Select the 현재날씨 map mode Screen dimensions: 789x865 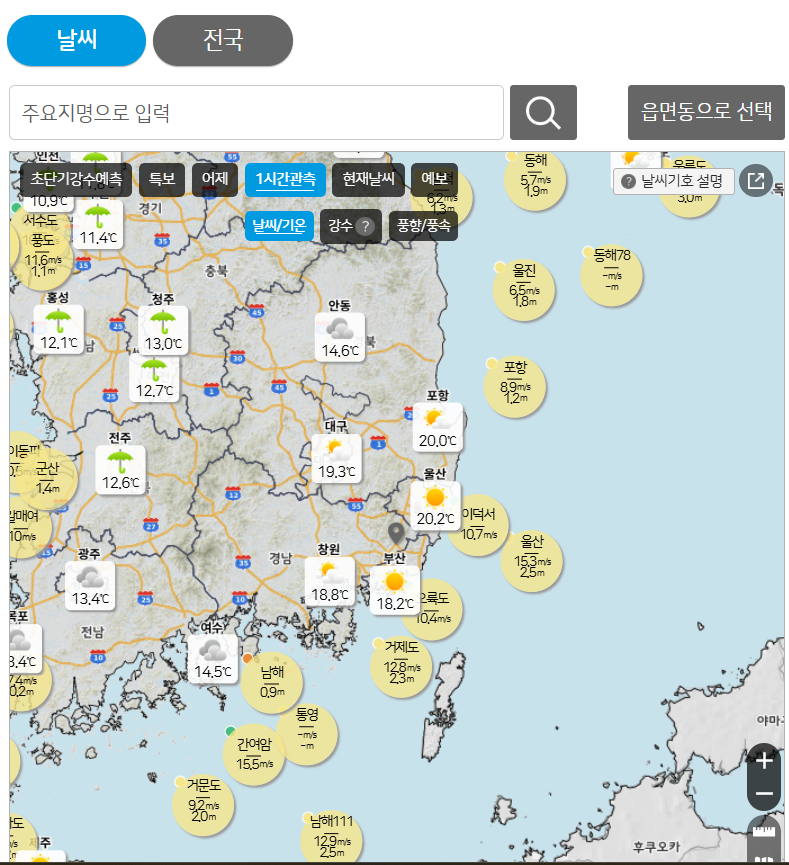(368, 179)
